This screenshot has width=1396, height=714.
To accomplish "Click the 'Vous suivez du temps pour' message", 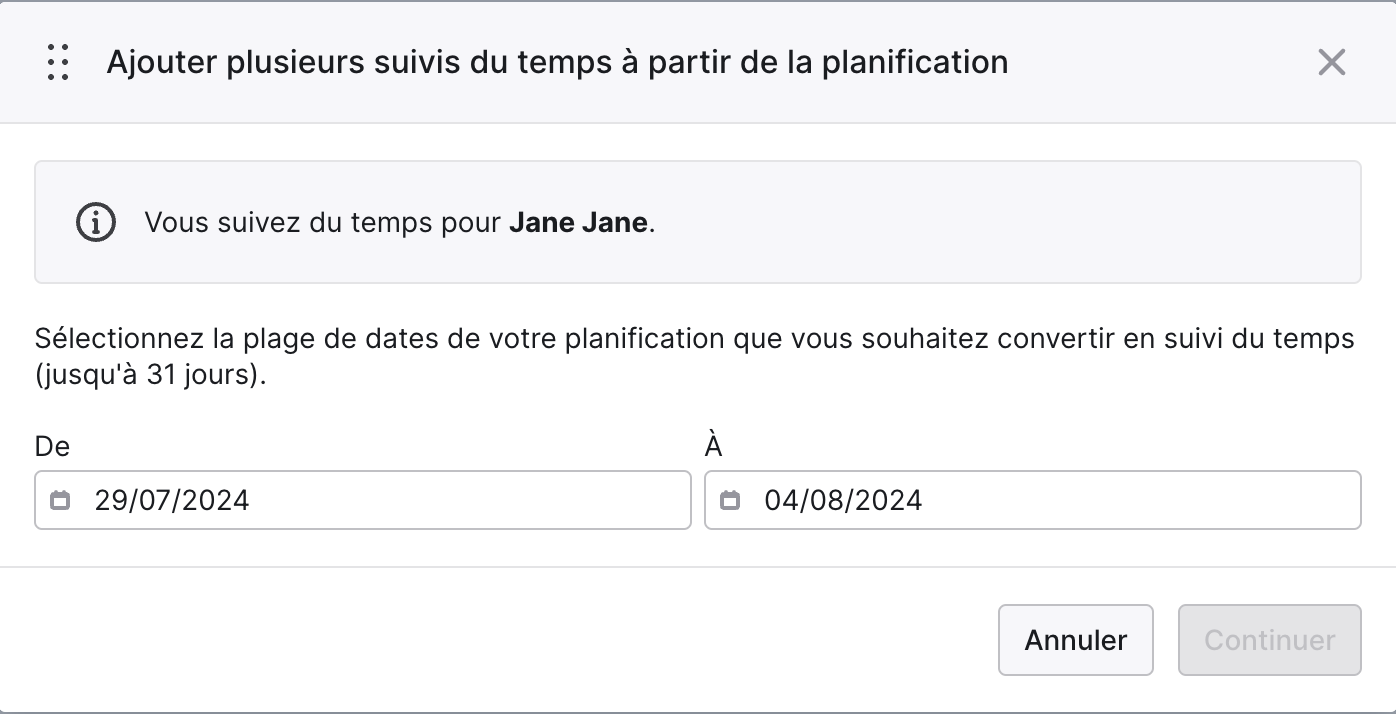I will [x=323, y=222].
